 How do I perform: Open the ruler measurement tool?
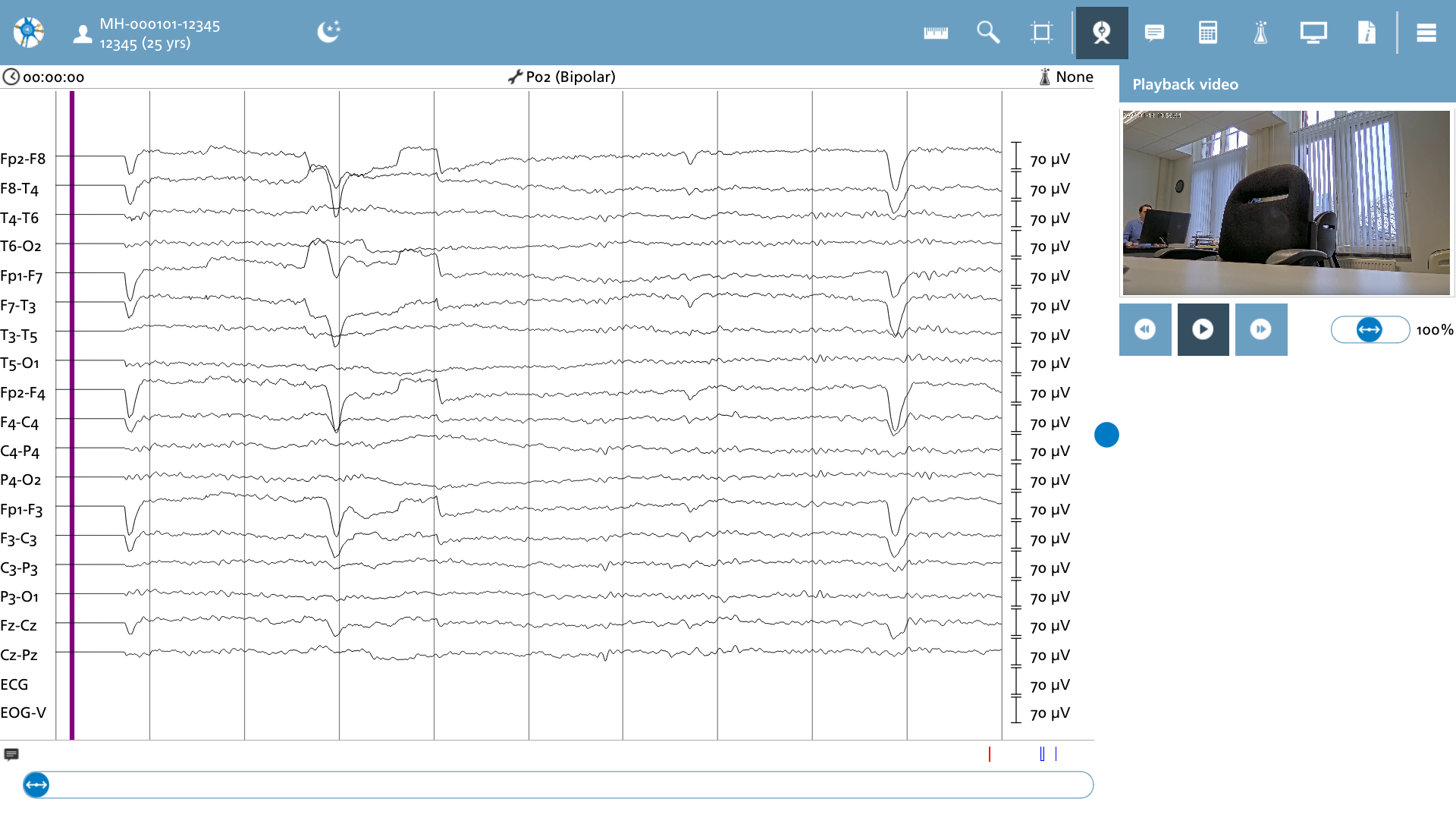coord(936,33)
